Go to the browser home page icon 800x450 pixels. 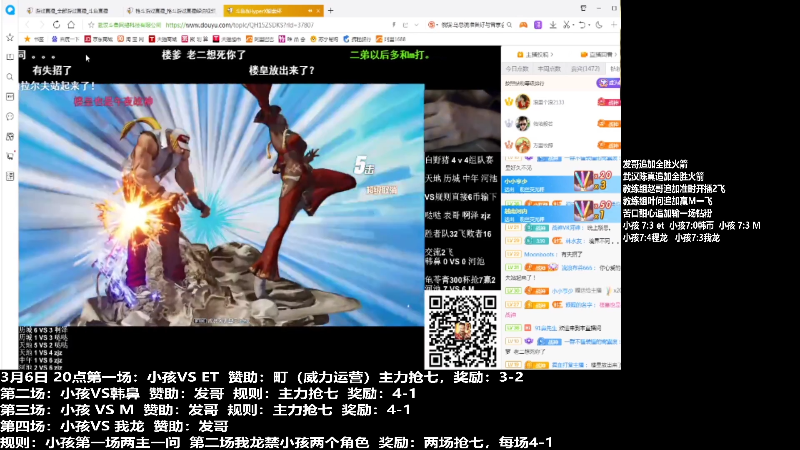point(71,24)
